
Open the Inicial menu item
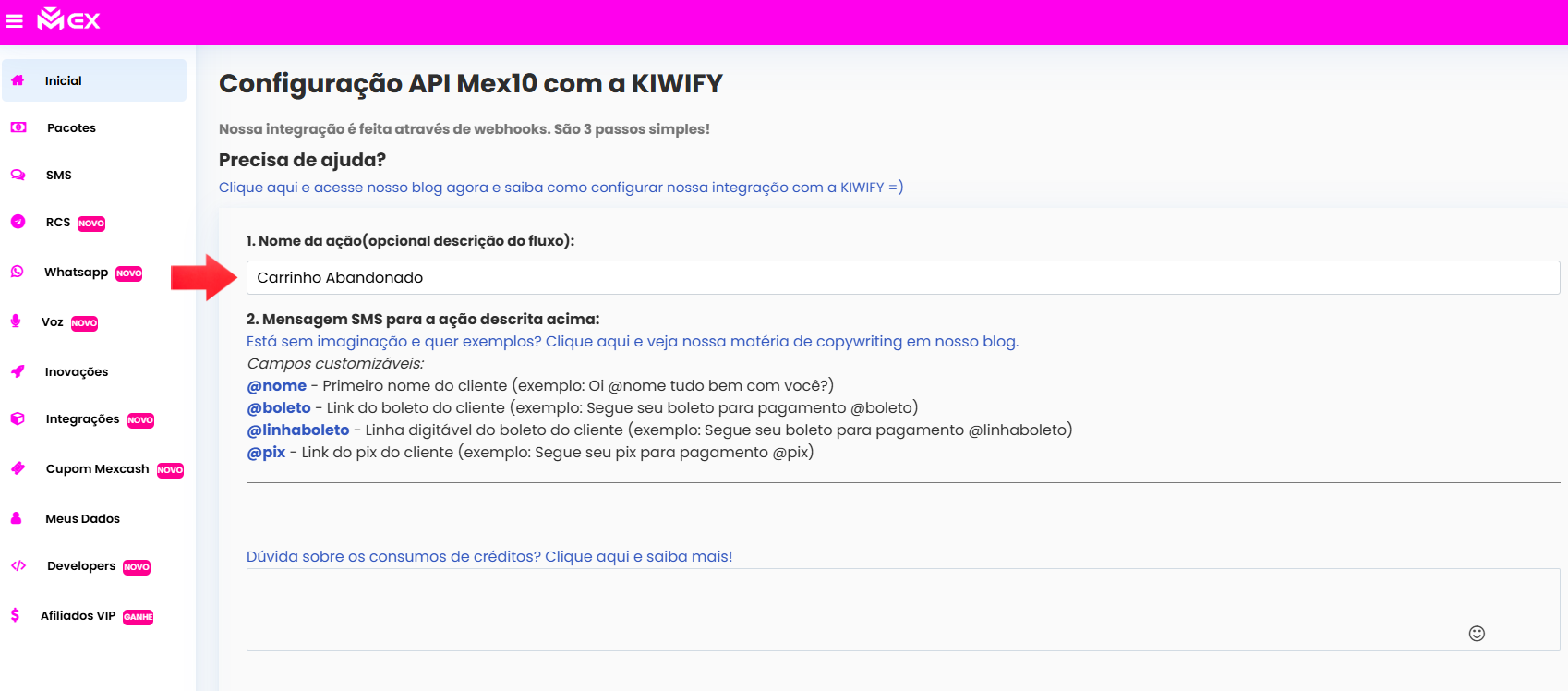click(94, 80)
